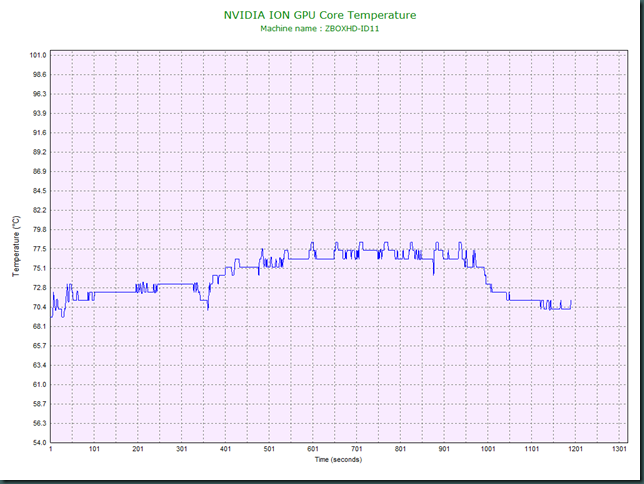The height and width of the screenshot is (484, 644).
Task: Select the 56.3 y-axis value
Action: click(39, 423)
